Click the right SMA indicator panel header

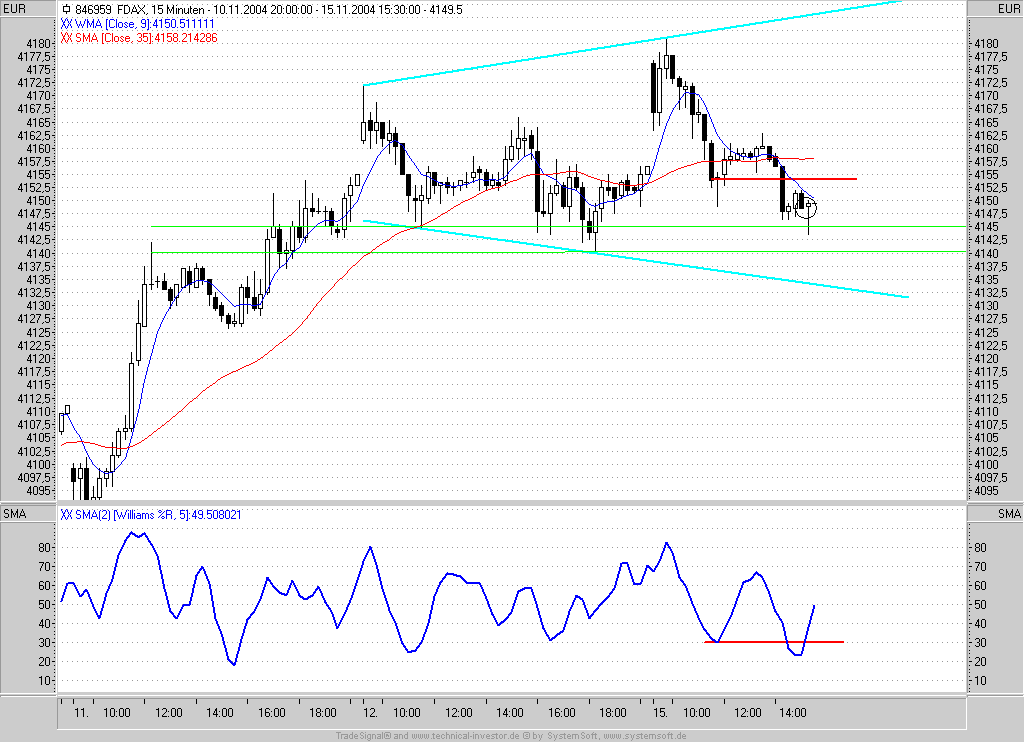pyautogui.click(x=1008, y=514)
